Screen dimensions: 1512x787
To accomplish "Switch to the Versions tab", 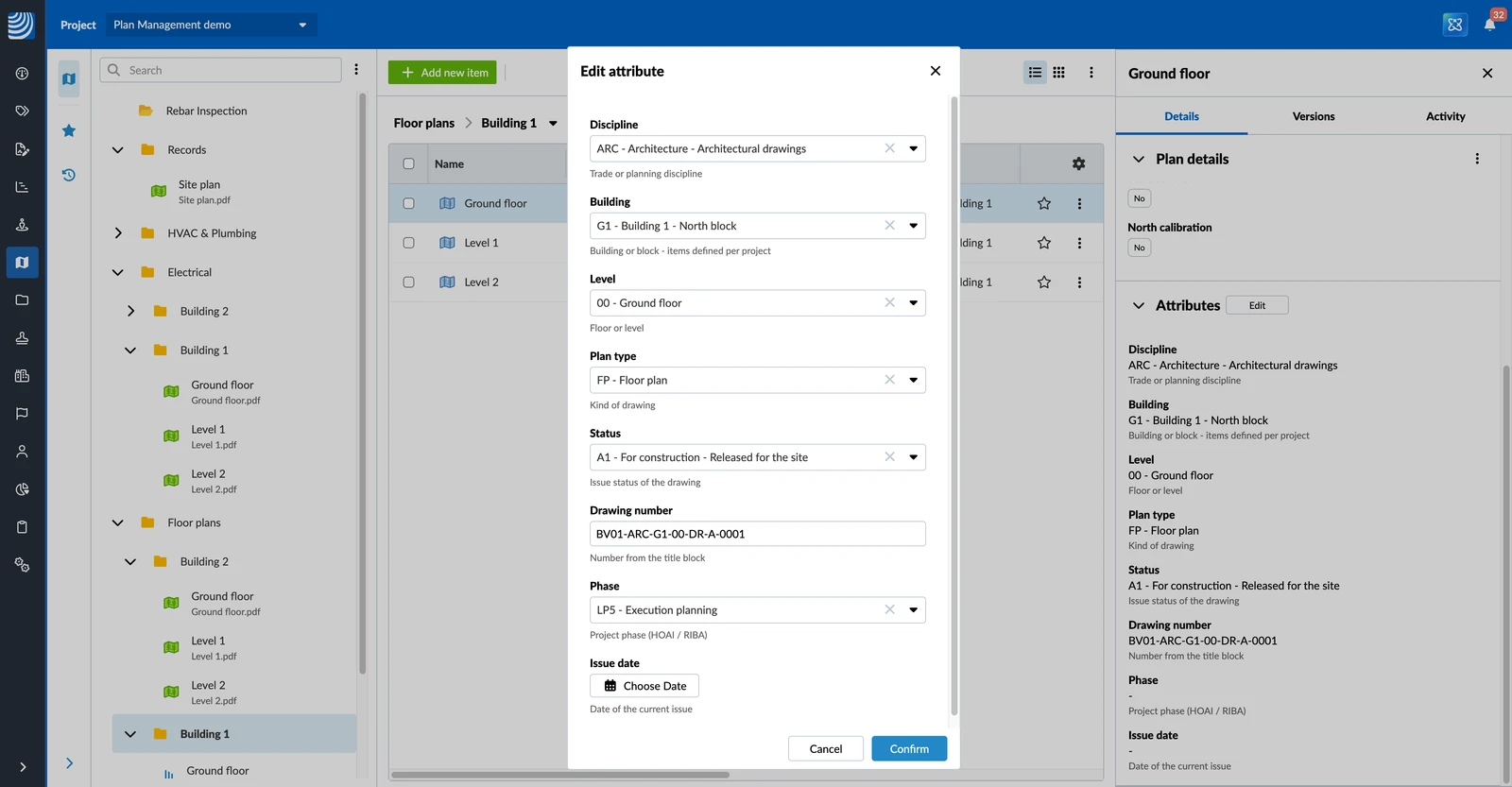I will click(1314, 116).
